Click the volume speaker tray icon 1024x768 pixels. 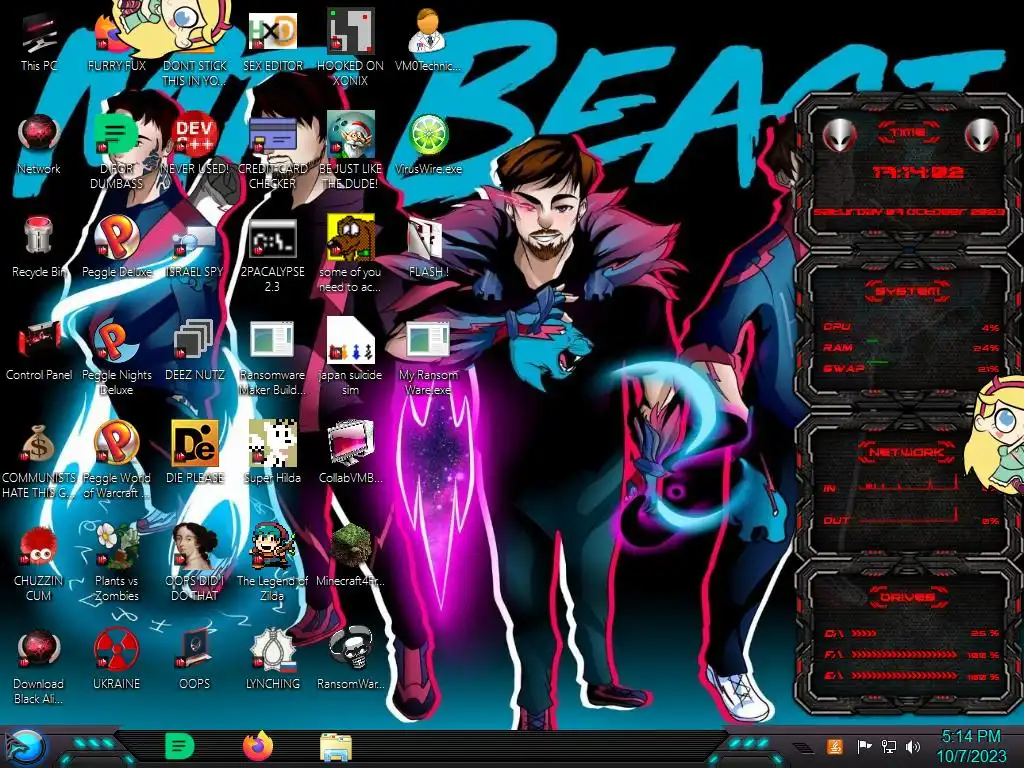pos(913,746)
